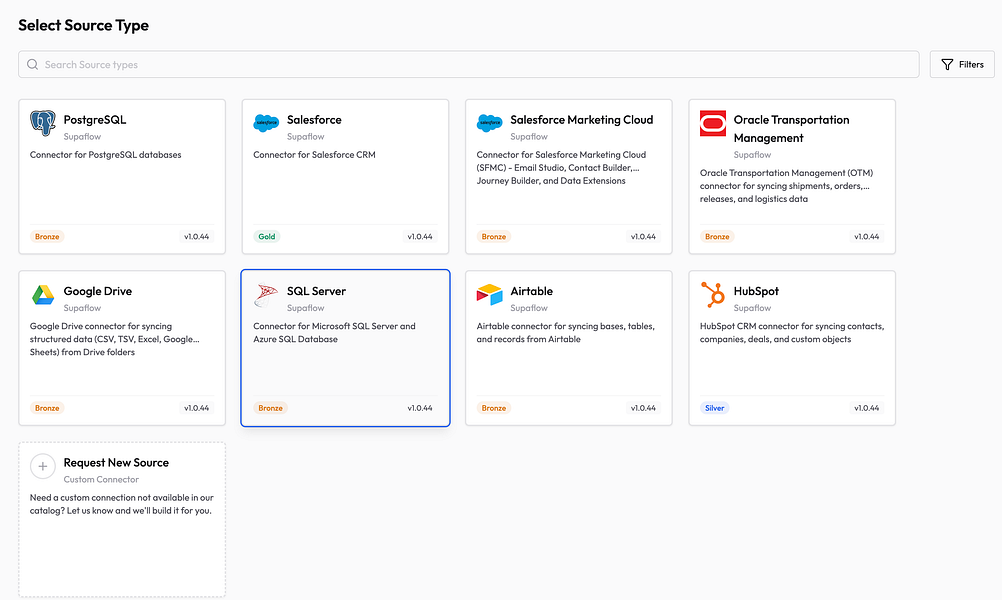Viewport: 1002px width, 600px height.
Task: Click the Bronze badge on PostgreSQL card
Action: coord(47,236)
